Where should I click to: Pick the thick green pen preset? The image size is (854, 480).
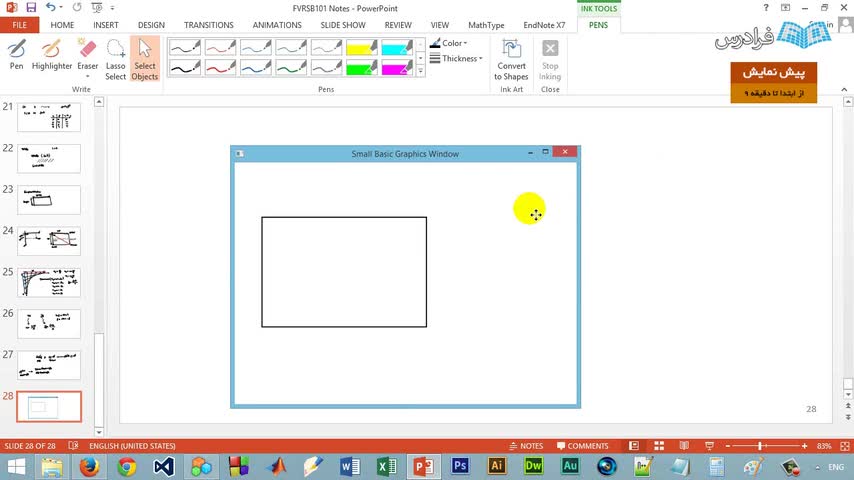tap(291, 68)
